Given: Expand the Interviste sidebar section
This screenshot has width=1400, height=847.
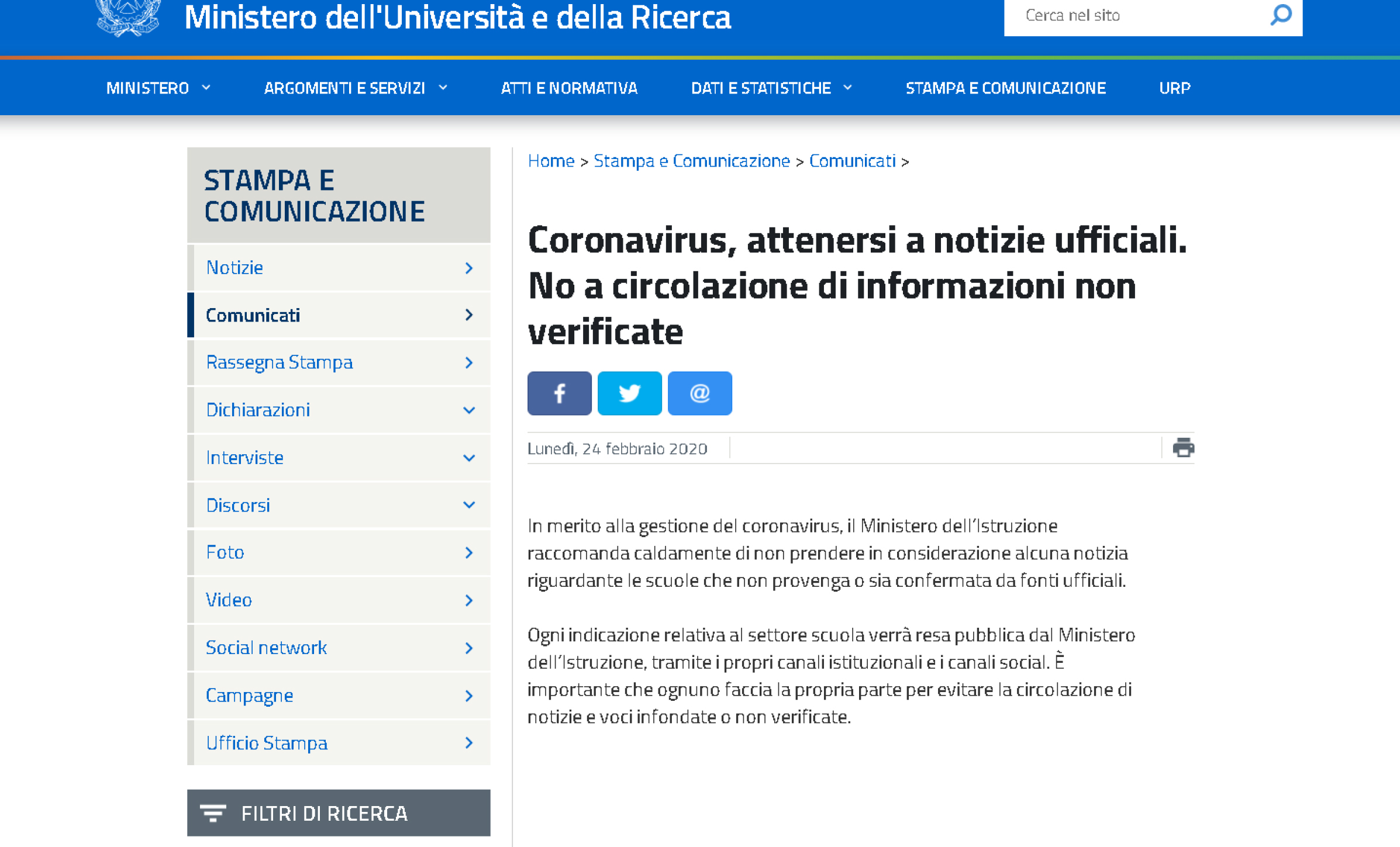Looking at the screenshot, I should [x=469, y=458].
